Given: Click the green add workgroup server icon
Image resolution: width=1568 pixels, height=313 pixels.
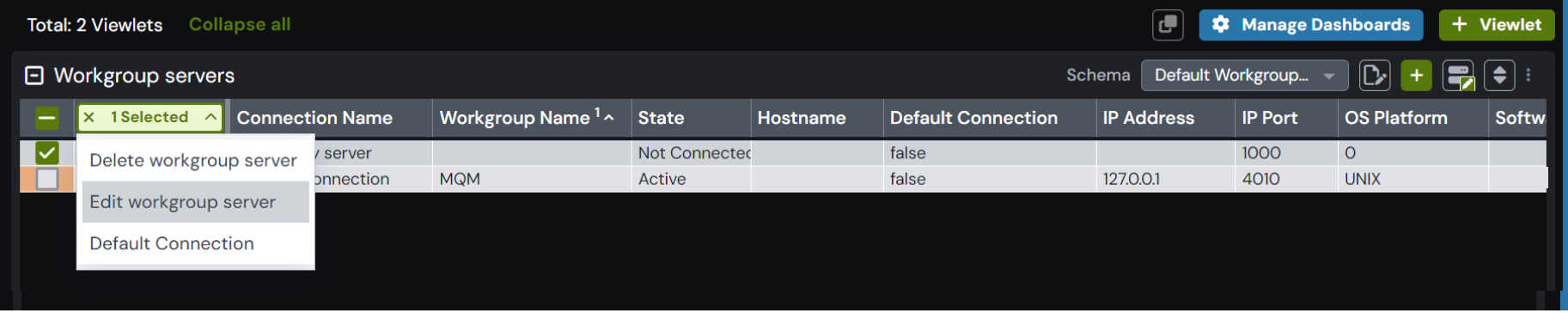Looking at the screenshot, I should pyautogui.click(x=1416, y=76).
